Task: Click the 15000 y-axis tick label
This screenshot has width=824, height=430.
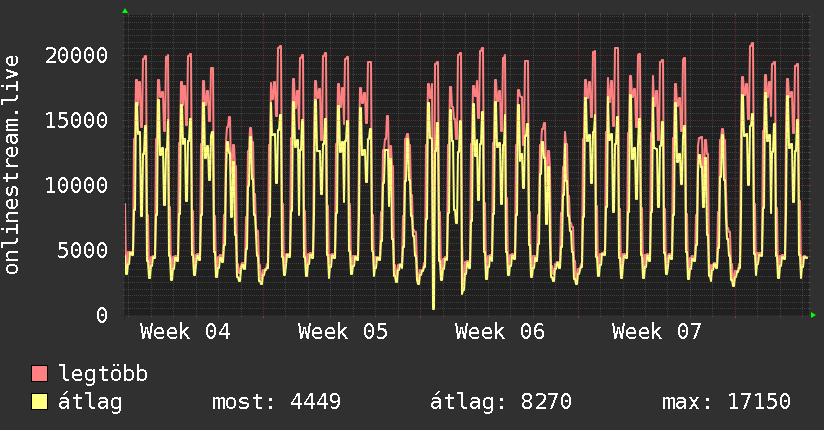Action: pos(75,120)
